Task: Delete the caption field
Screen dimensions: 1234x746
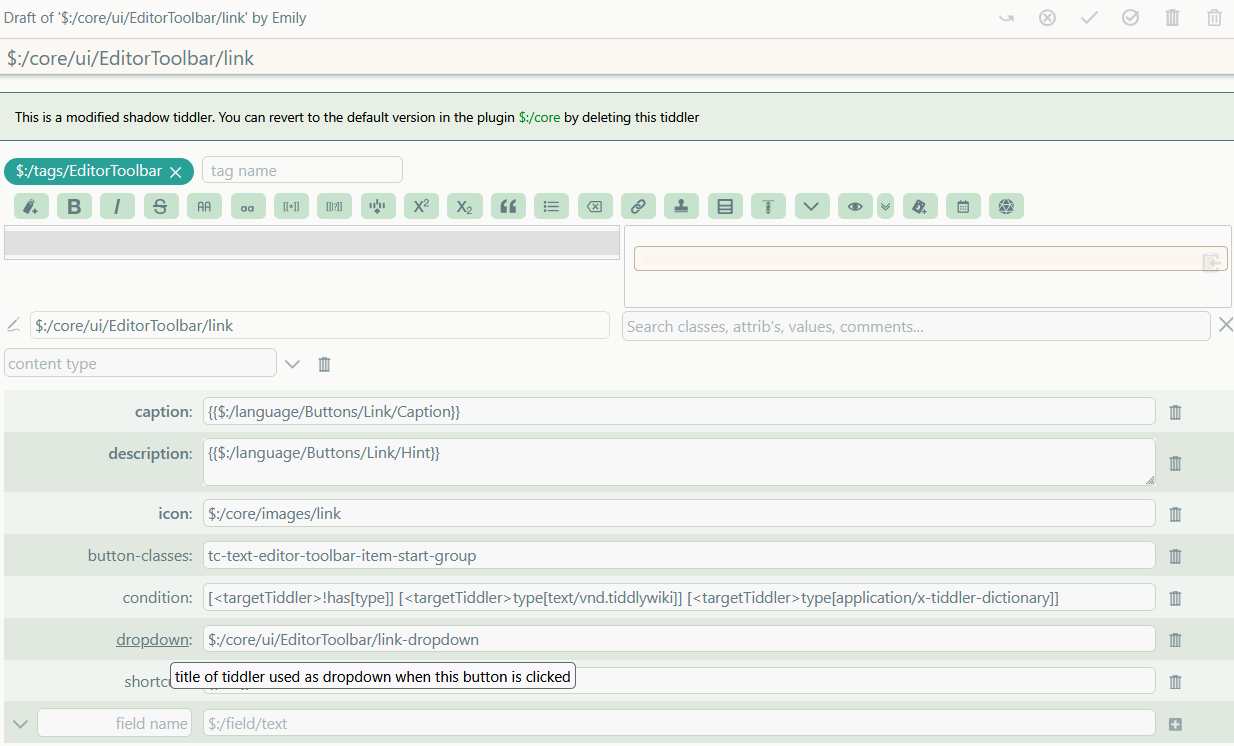Action: click(1175, 412)
